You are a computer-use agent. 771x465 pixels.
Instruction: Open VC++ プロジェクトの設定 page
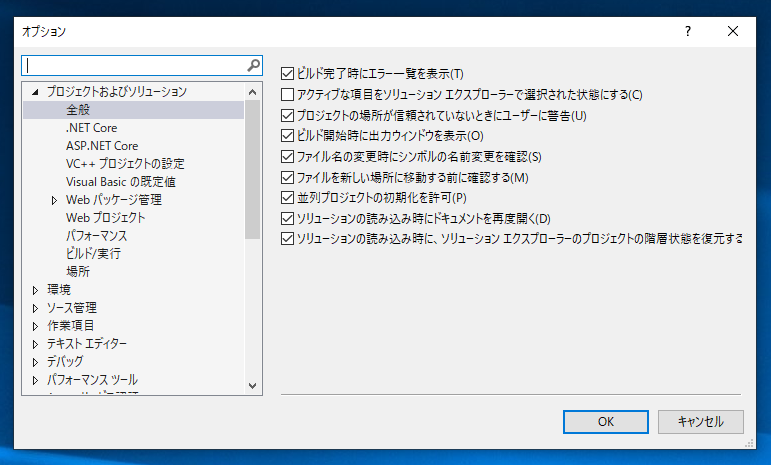[x=125, y=164]
